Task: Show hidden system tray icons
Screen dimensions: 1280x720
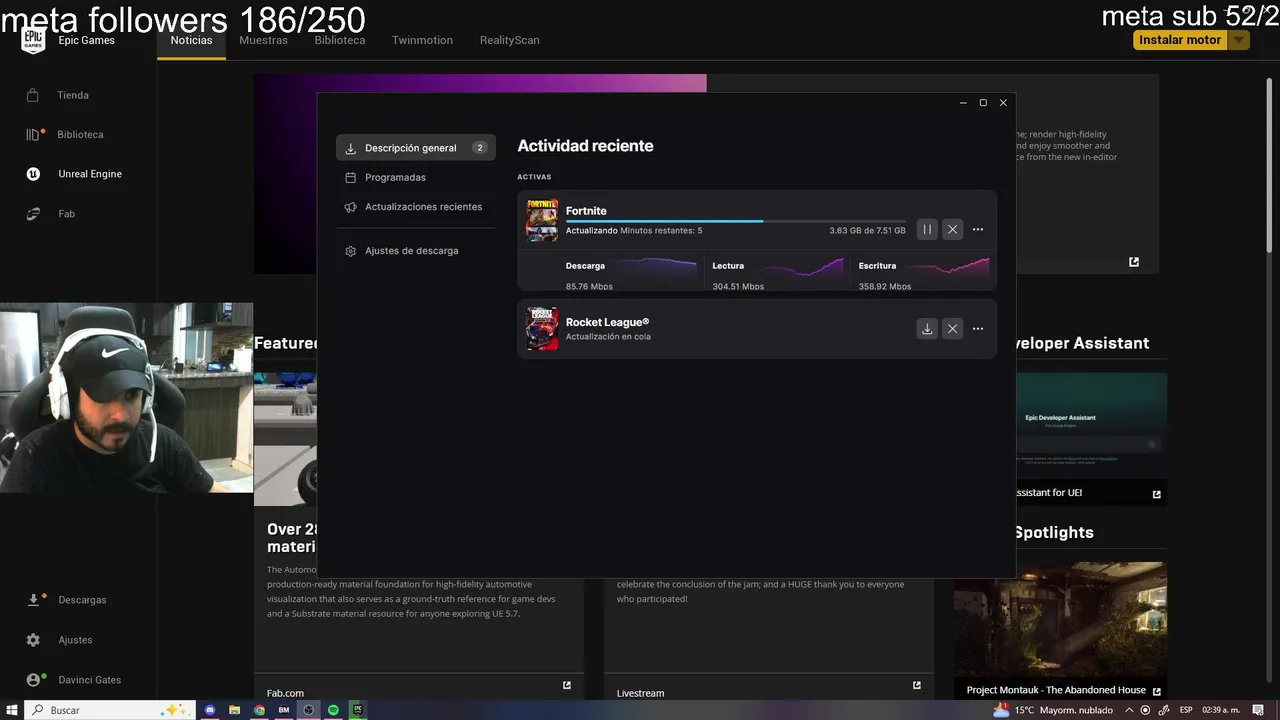Action: click(x=1129, y=710)
